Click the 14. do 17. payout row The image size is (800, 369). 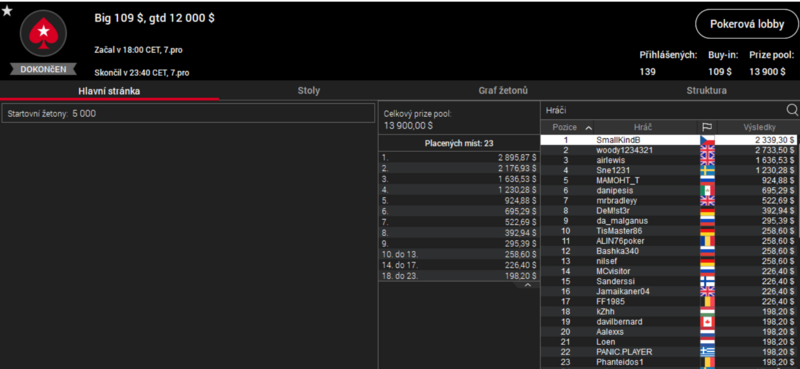(x=459, y=266)
